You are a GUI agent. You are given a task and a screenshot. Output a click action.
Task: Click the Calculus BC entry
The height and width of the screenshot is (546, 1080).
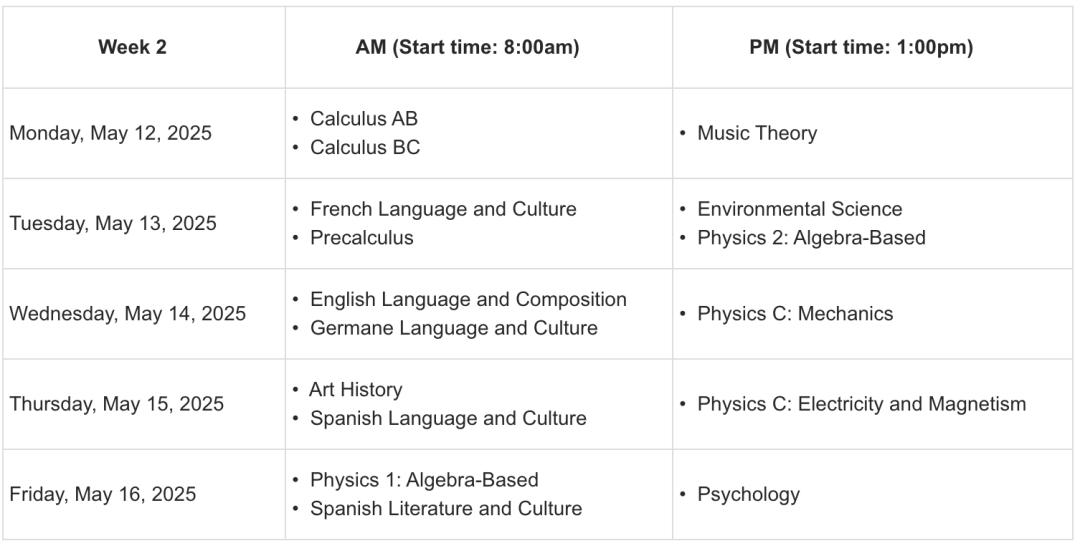365,147
